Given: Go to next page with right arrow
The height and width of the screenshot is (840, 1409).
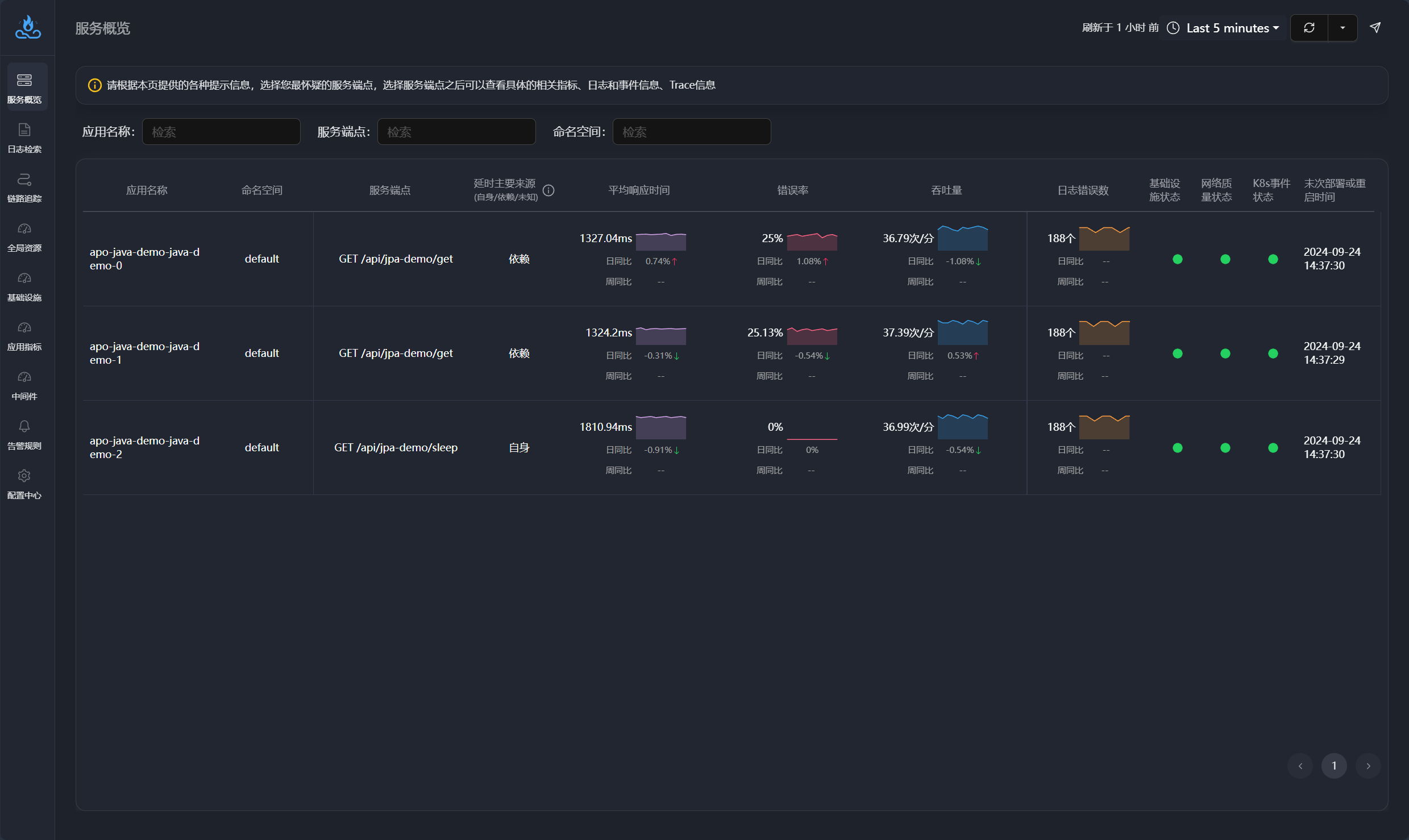Looking at the screenshot, I should click(1368, 766).
